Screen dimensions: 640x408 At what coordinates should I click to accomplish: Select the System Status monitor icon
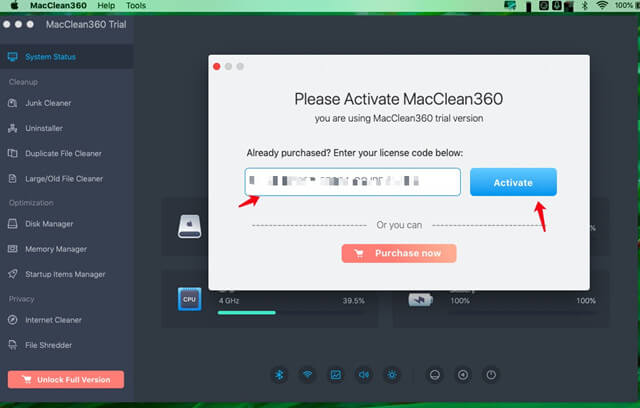13,57
